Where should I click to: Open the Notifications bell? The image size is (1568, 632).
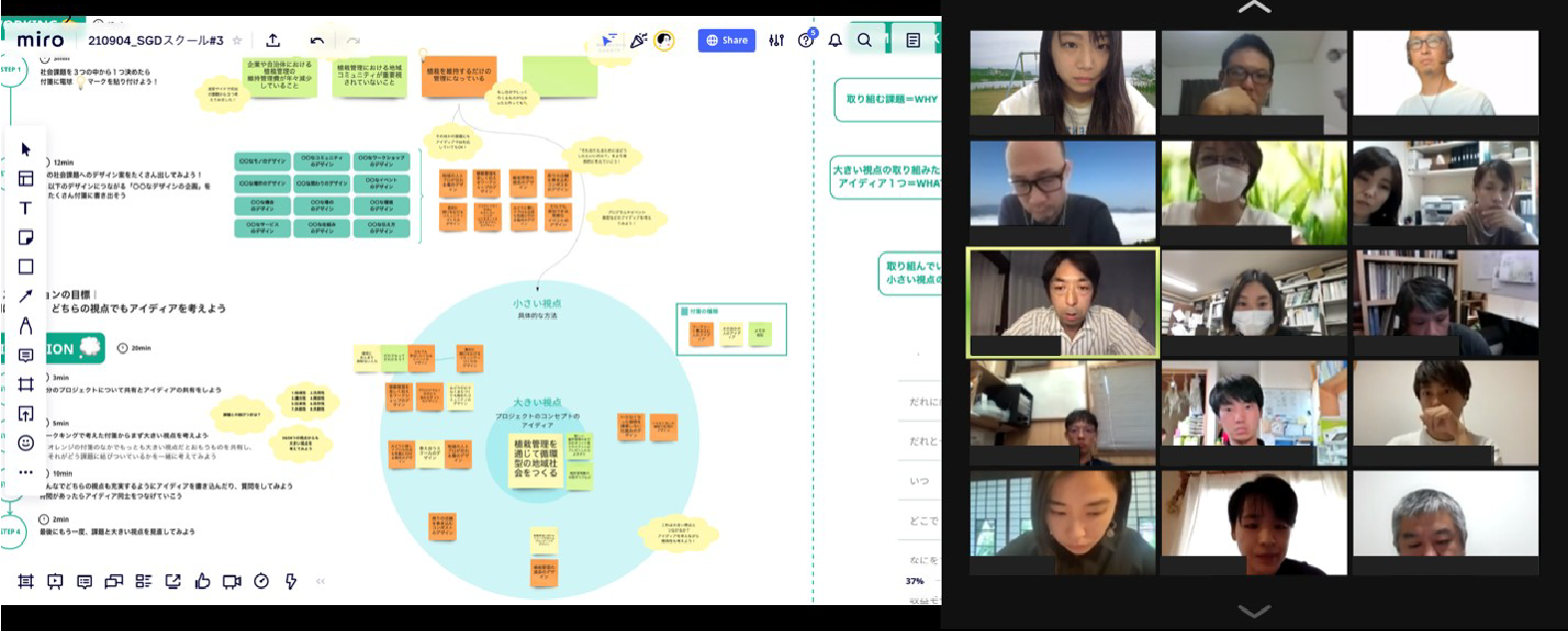pyautogui.click(x=835, y=40)
